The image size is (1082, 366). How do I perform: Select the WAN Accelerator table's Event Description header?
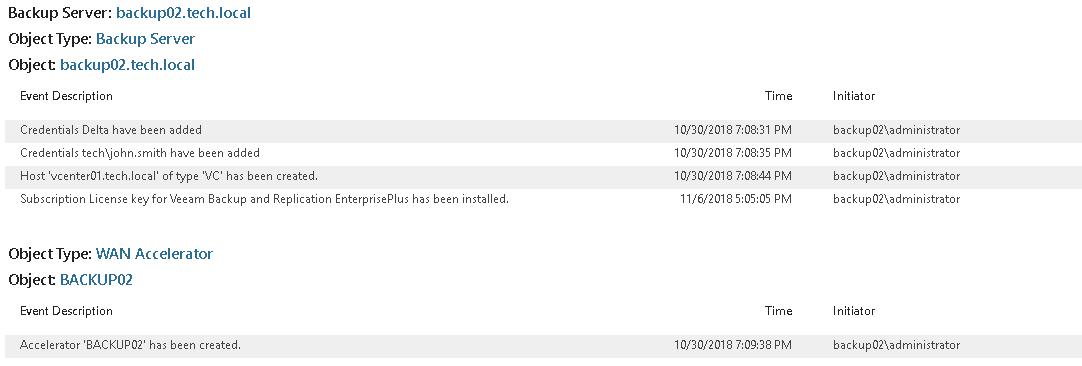pyautogui.click(x=66, y=311)
